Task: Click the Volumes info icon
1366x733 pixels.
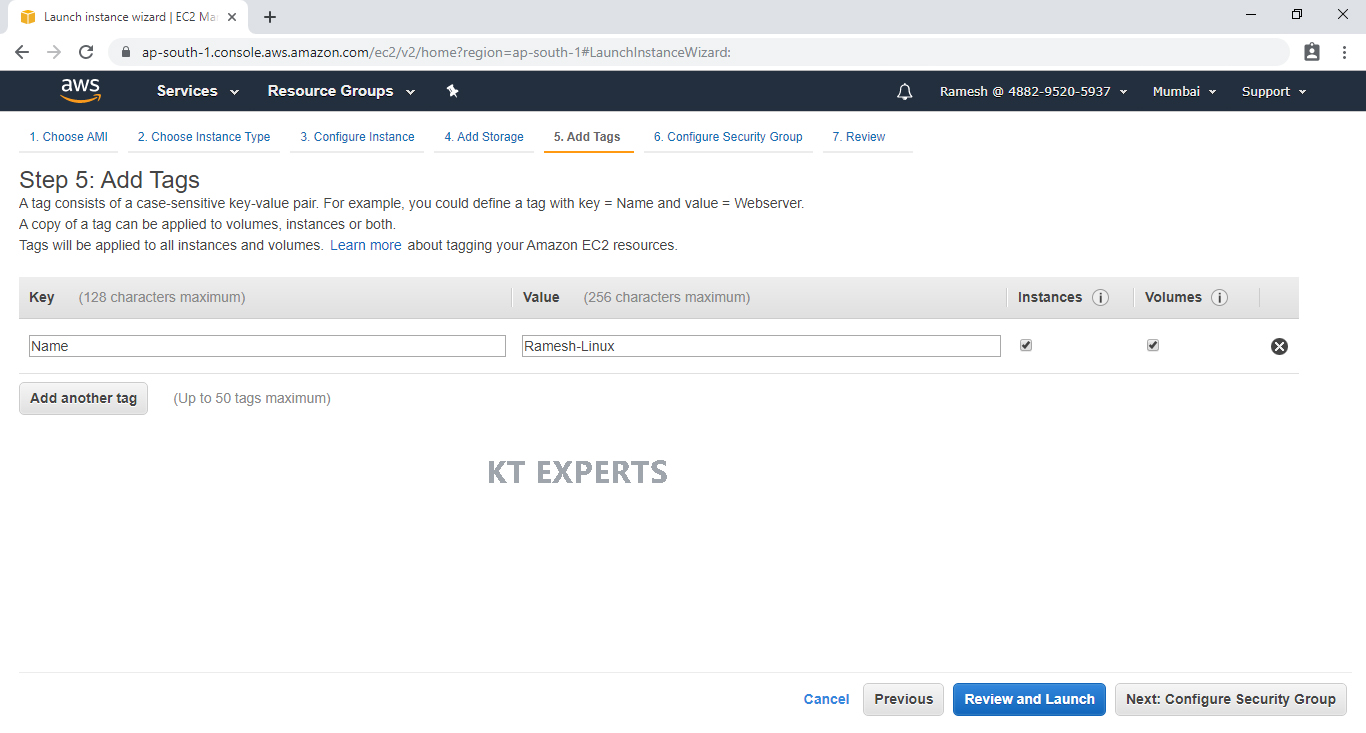Action: [1219, 297]
